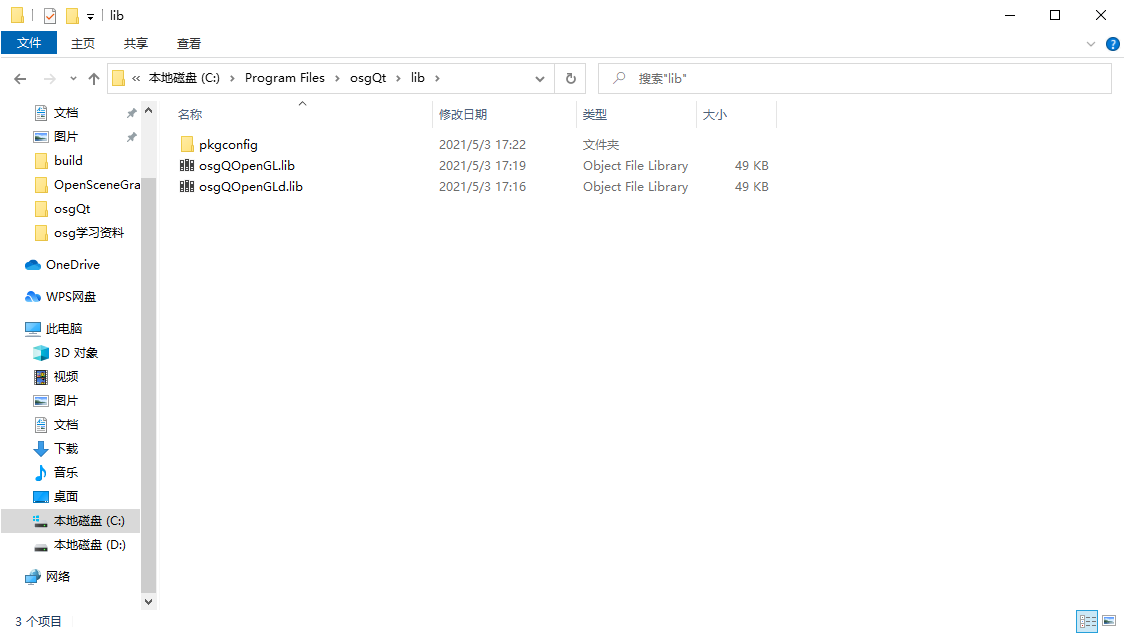Refresh the folder view with the refresh icon

pos(569,77)
